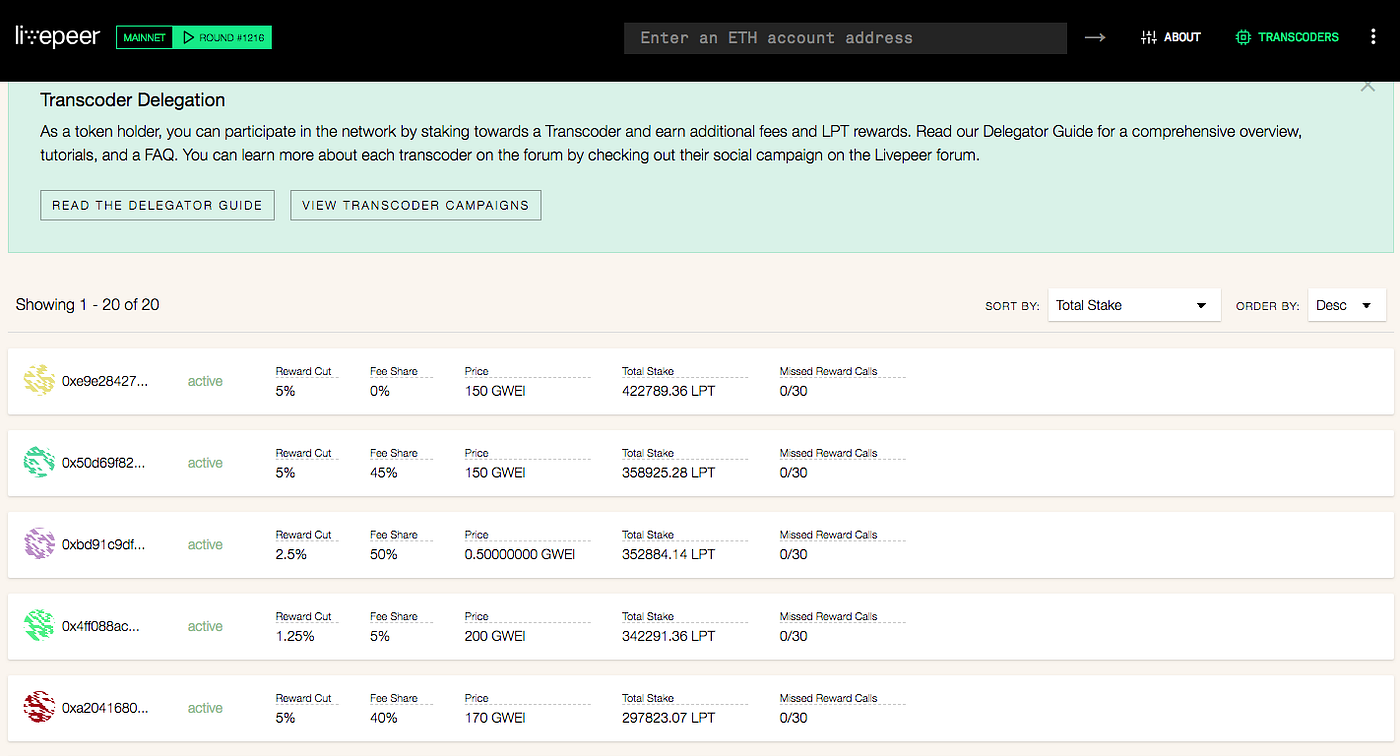Open transcoder address 0x50d69f82...
1400x756 pixels.
click(103, 463)
